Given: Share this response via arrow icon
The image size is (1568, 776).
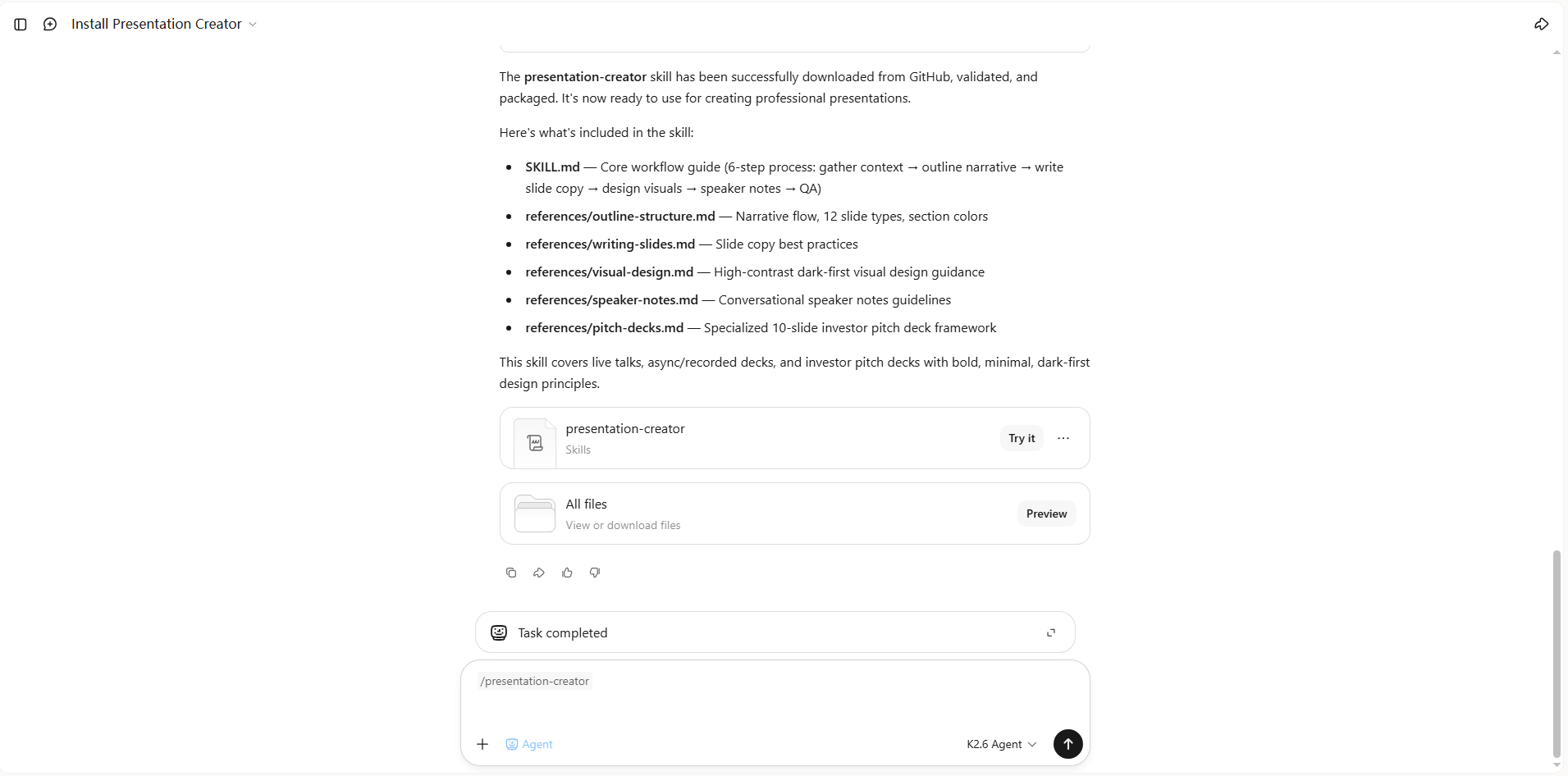Looking at the screenshot, I should pos(539,573).
